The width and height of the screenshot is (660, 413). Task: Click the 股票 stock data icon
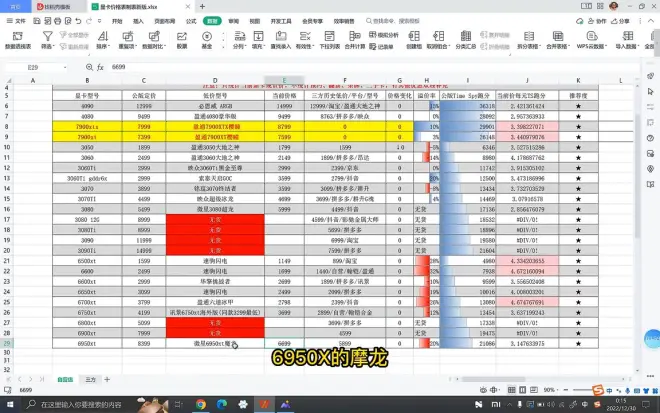(x=181, y=37)
